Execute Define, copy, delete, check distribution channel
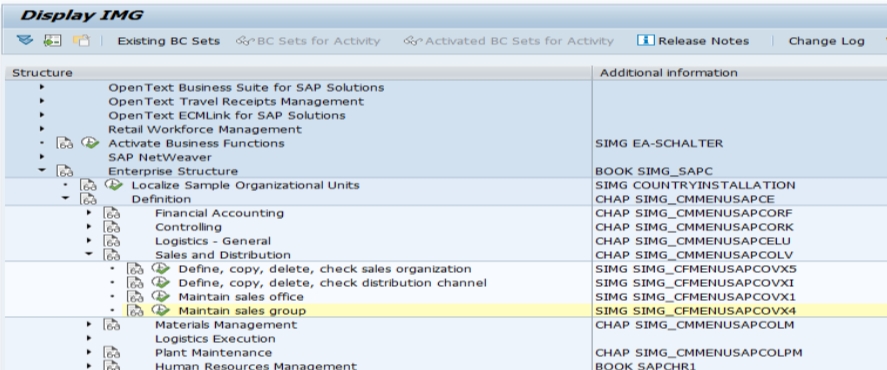The width and height of the screenshot is (887, 370). [x=161, y=282]
